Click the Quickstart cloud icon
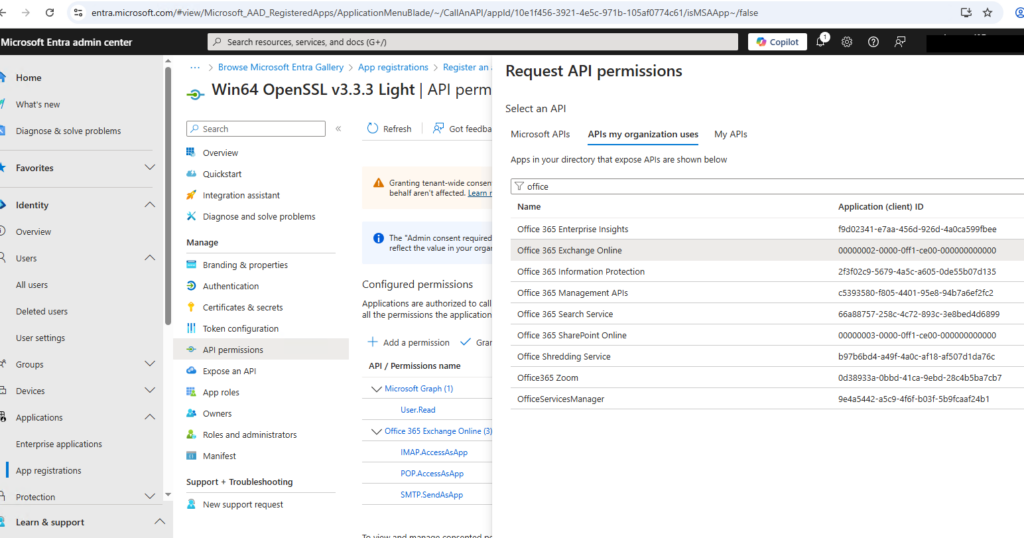Image resolution: width=1024 pixels, height=538 pixels. (191, 174)
